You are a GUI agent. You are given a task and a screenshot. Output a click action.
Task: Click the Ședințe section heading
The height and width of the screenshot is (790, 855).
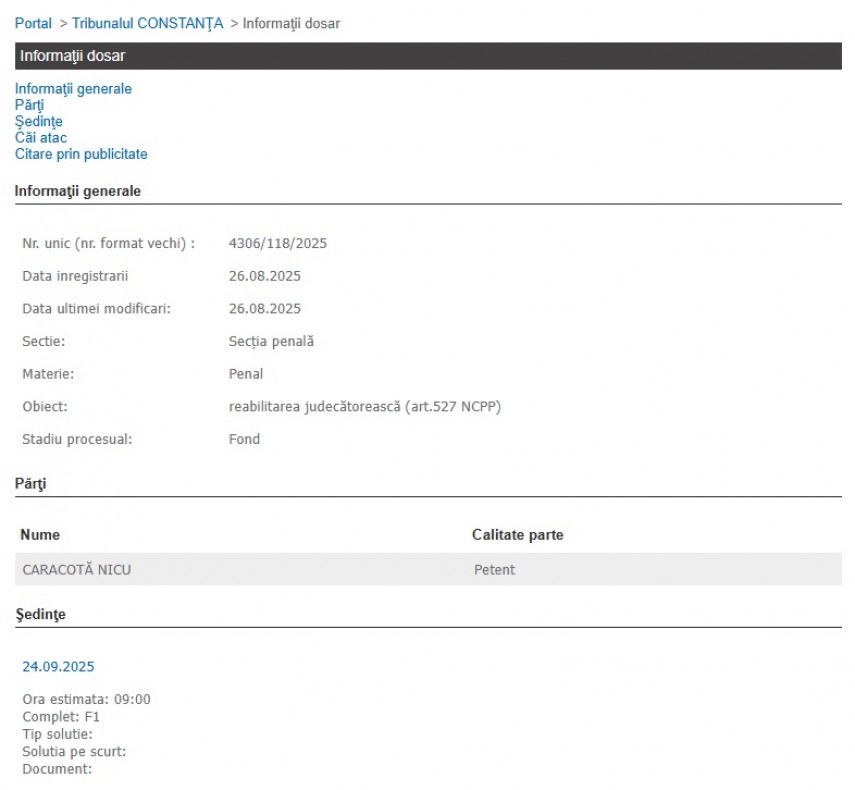tap(40, 614)
